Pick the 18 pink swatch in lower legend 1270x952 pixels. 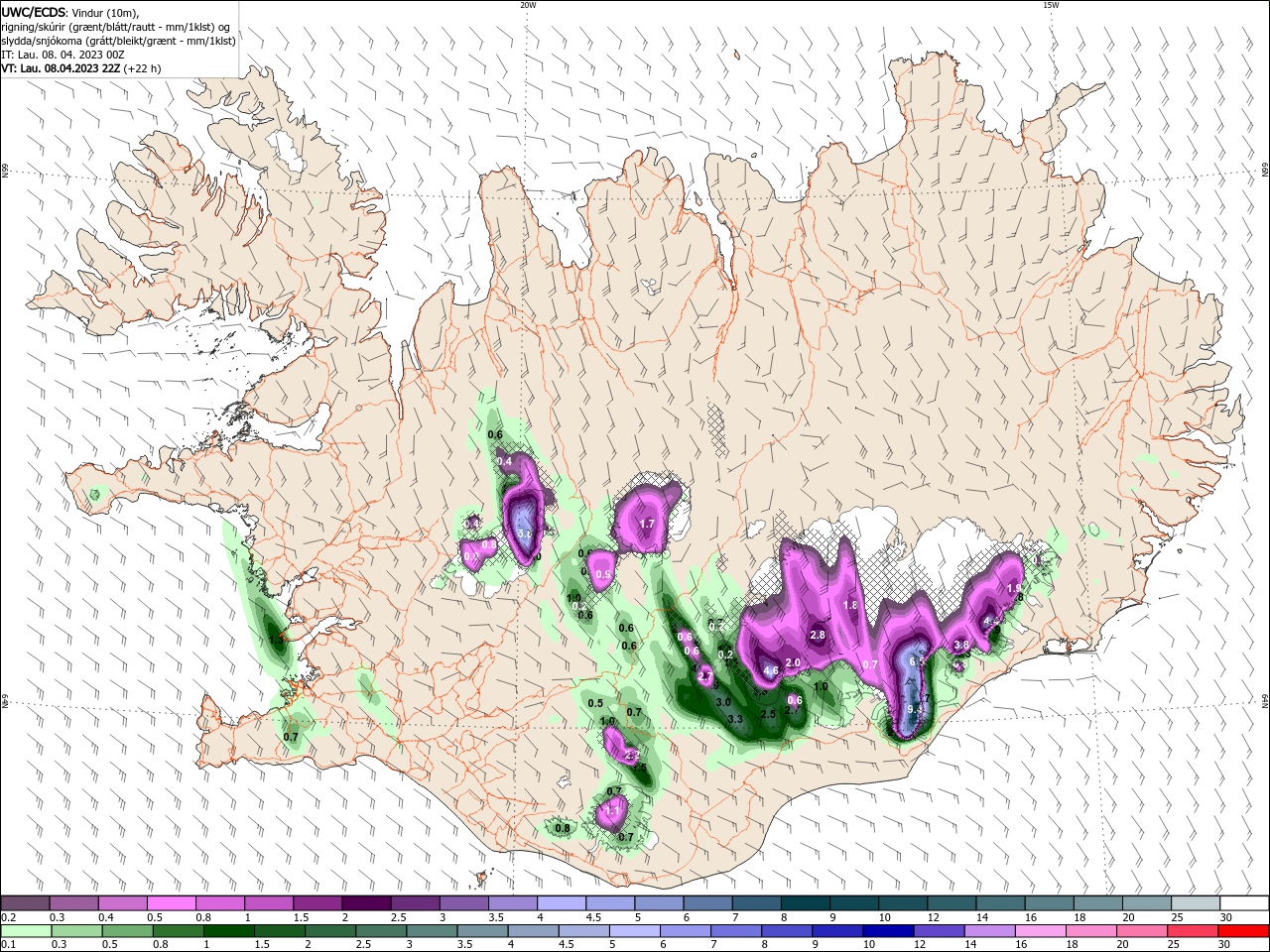[1091, 931]
